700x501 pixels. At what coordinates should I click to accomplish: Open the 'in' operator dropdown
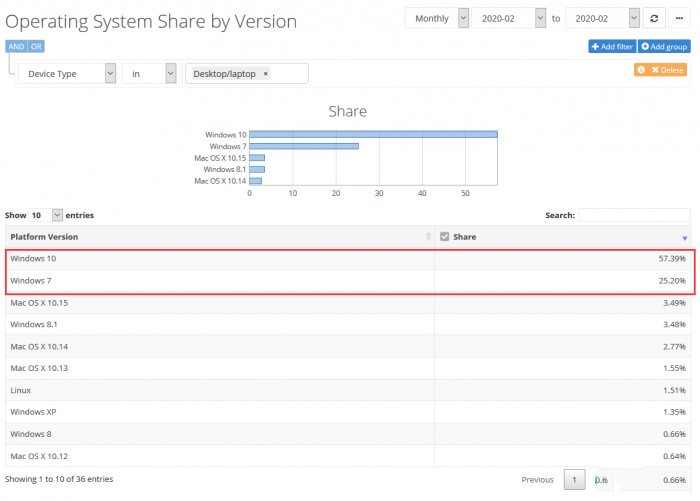pyautogui.click(x=149, y=74)
